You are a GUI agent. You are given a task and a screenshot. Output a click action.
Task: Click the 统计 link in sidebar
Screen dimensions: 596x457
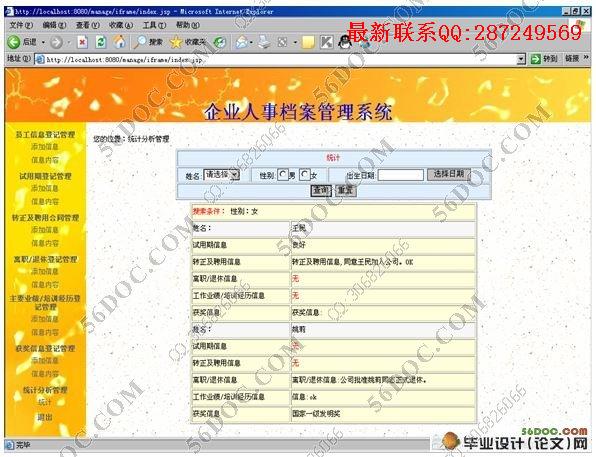44,402
